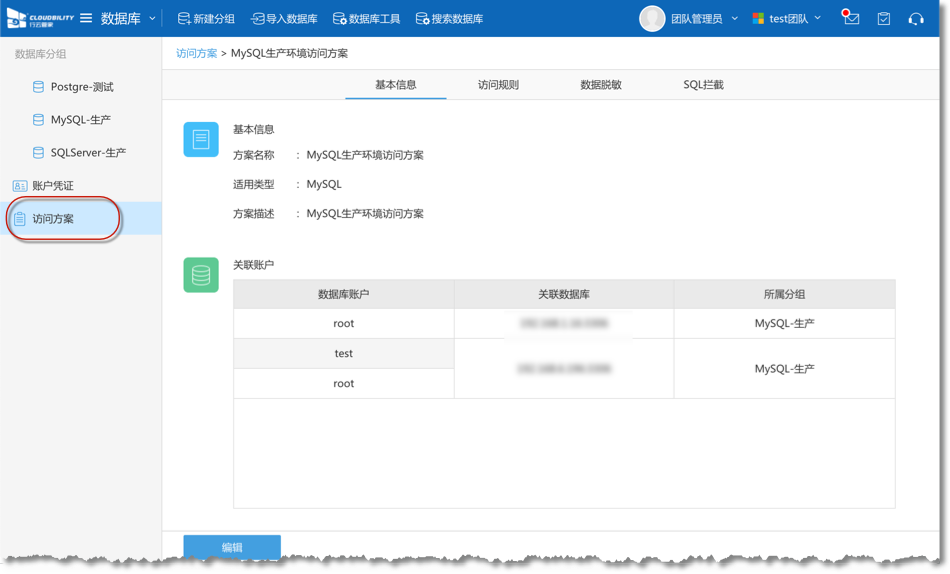Open 账户凭证 in the sidebar
Screen dimensions: 950x574
(52, 186)
